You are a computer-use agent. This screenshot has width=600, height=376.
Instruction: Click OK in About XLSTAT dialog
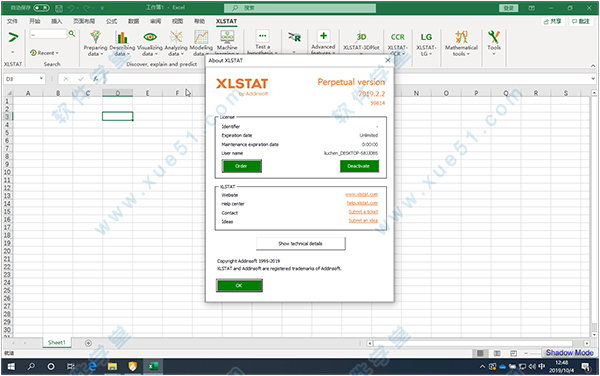click(239, 285)
